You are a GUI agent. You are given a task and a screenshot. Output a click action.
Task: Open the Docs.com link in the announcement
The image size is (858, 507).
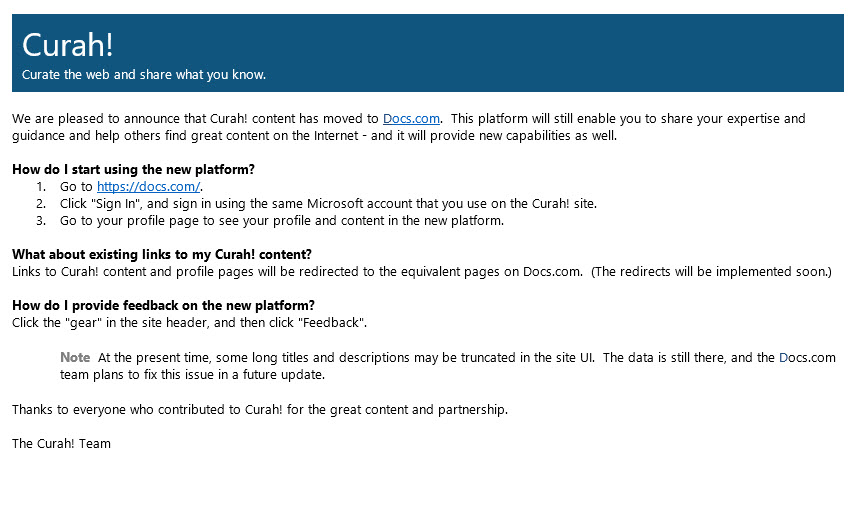click(x=411, y=119)
